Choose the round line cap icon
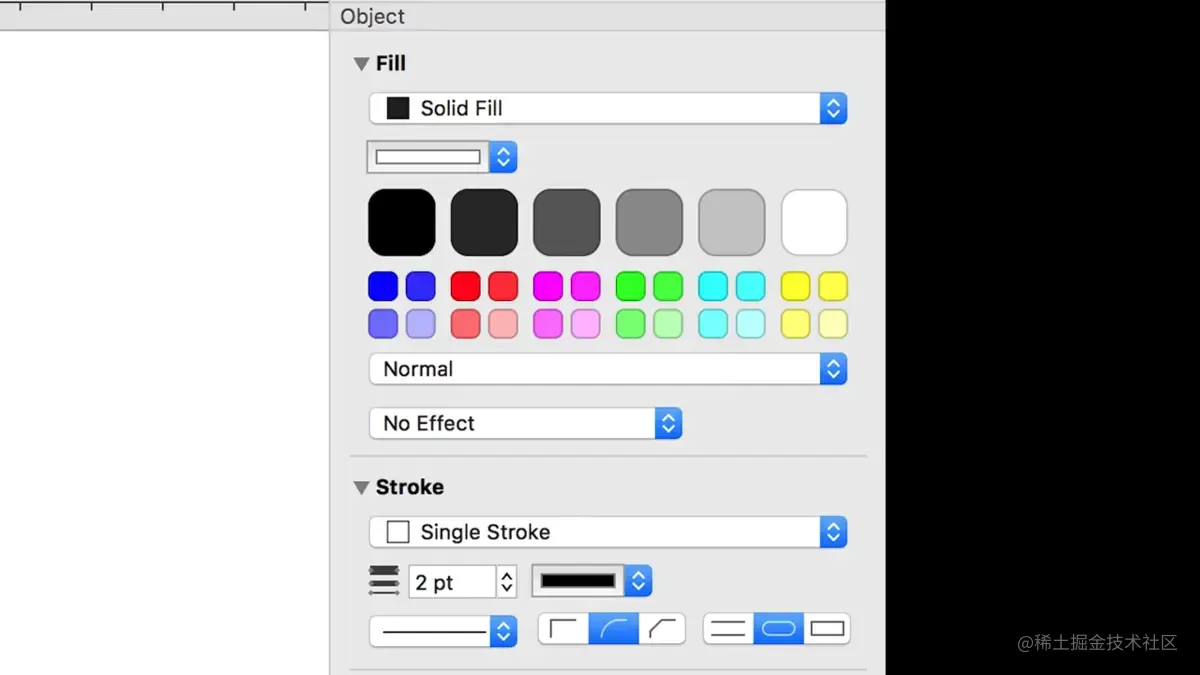Viewport: 1200px width, 675px height. (778, 629)
